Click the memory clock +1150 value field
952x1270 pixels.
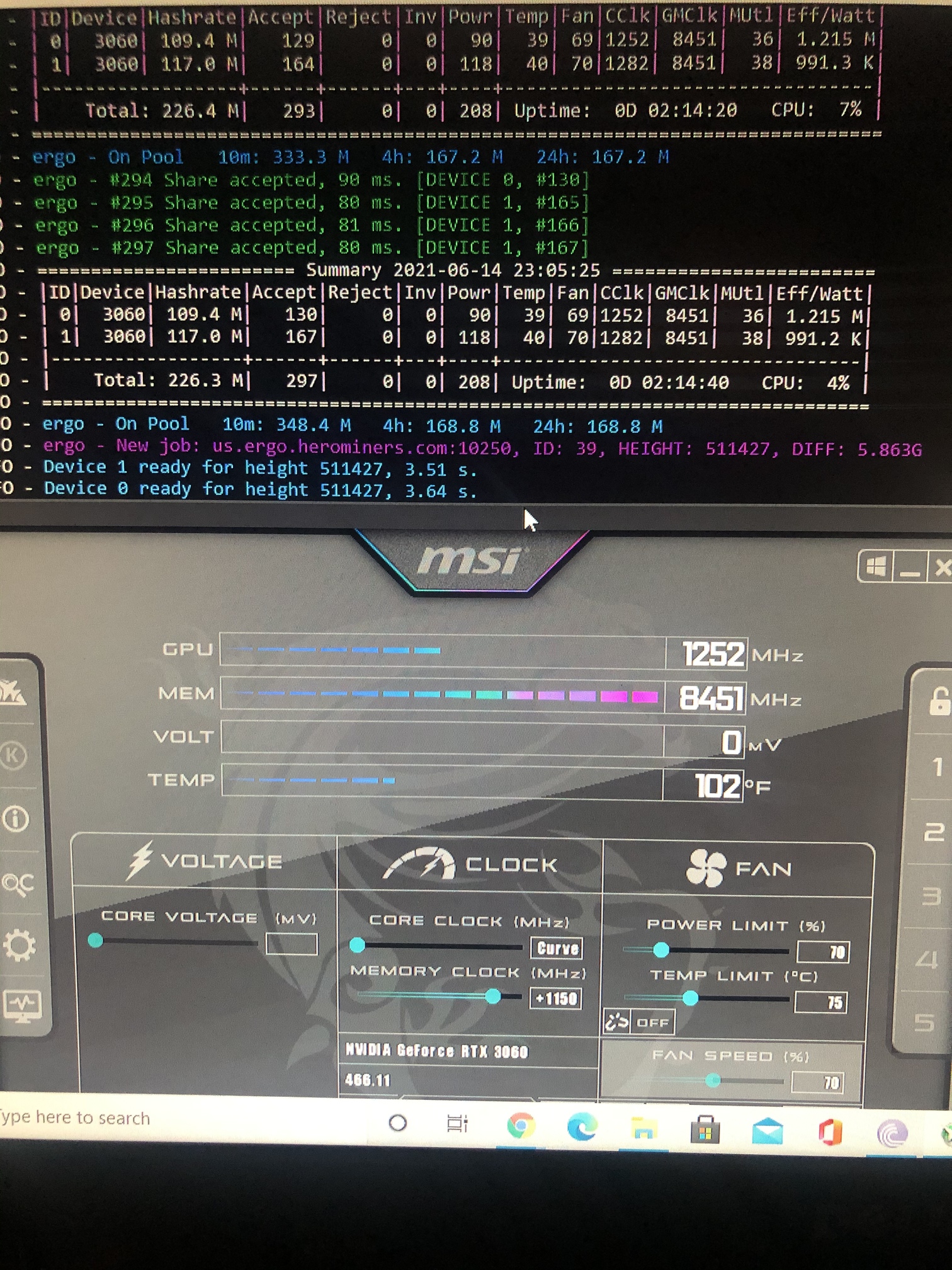pos(556,998)
